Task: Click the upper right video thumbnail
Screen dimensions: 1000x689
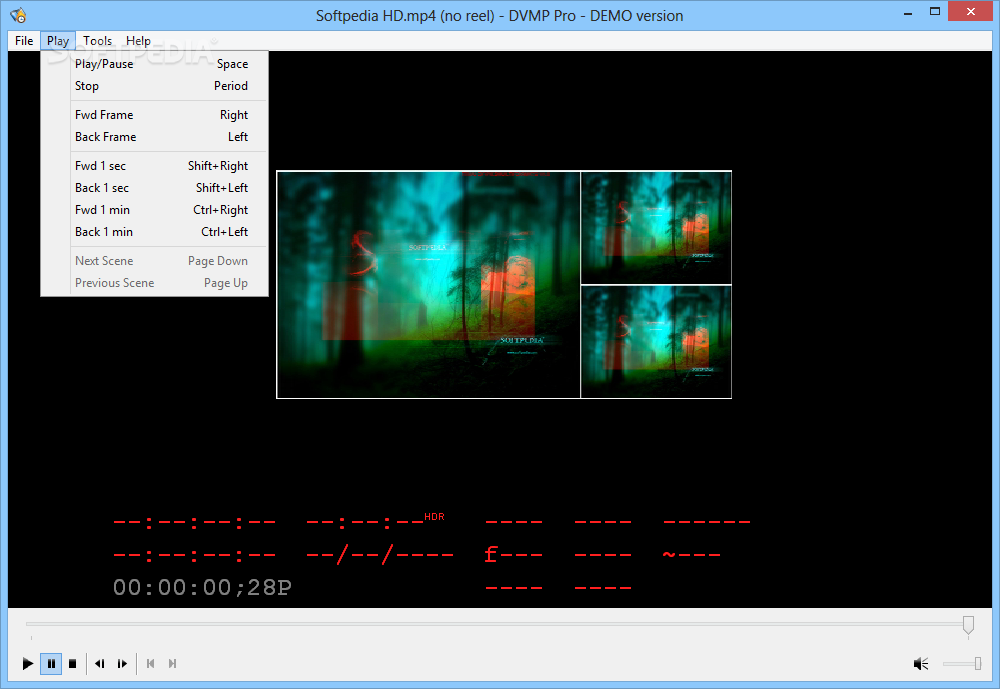Action: pos(656,228)
